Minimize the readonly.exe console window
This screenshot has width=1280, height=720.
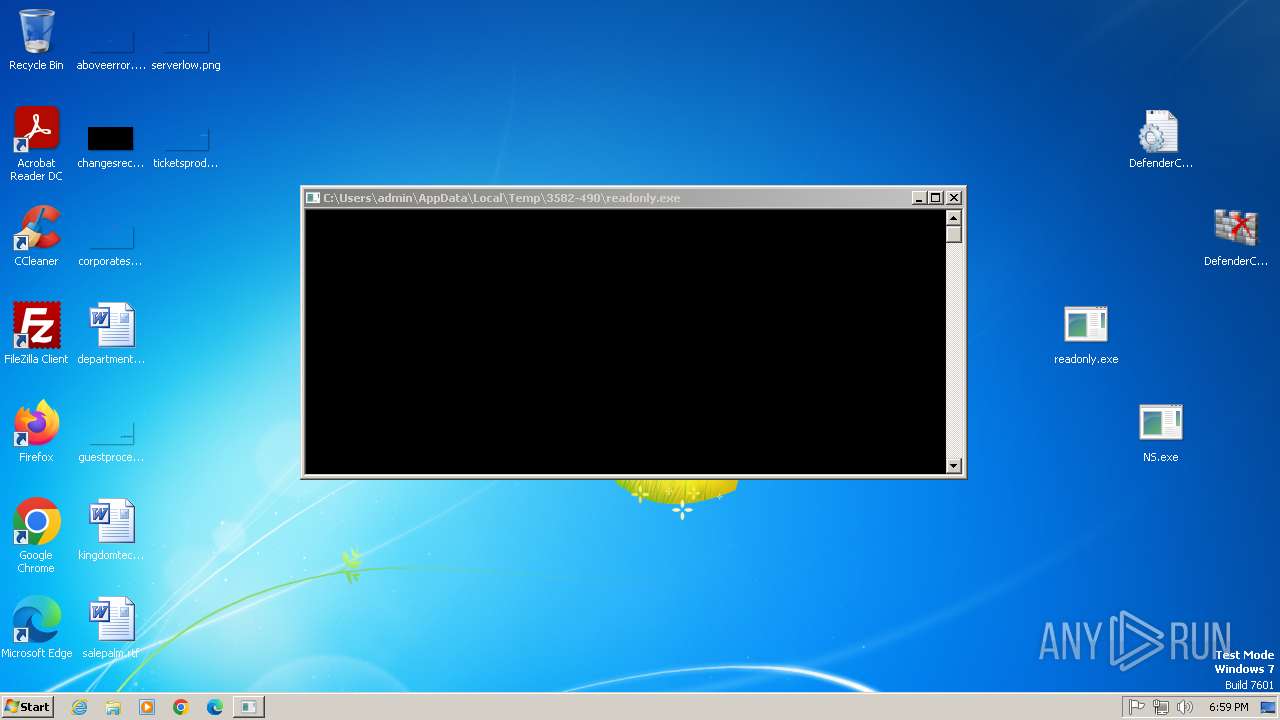(x=919, y=198)
